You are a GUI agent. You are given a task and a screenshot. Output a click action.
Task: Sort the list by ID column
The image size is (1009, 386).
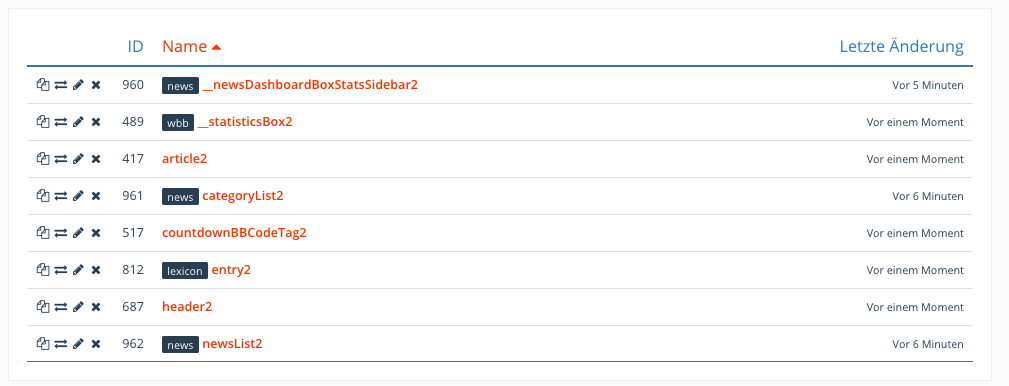pos(135,46)
